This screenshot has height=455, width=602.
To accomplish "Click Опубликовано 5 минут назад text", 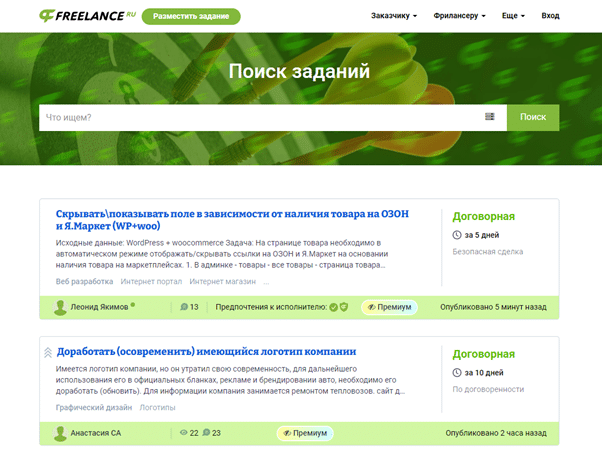I will click(x=493, y=307).
